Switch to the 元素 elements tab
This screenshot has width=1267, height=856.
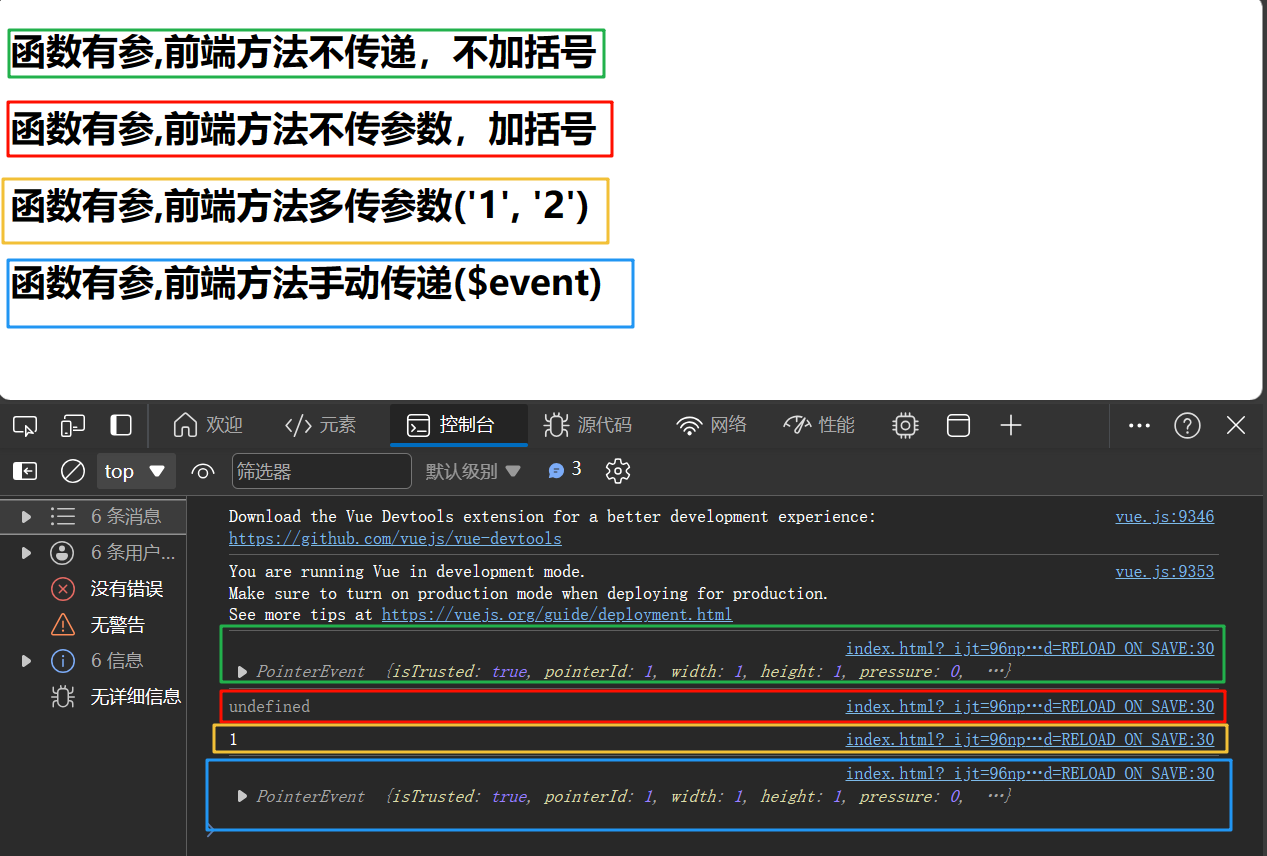(x=320, y=425)
